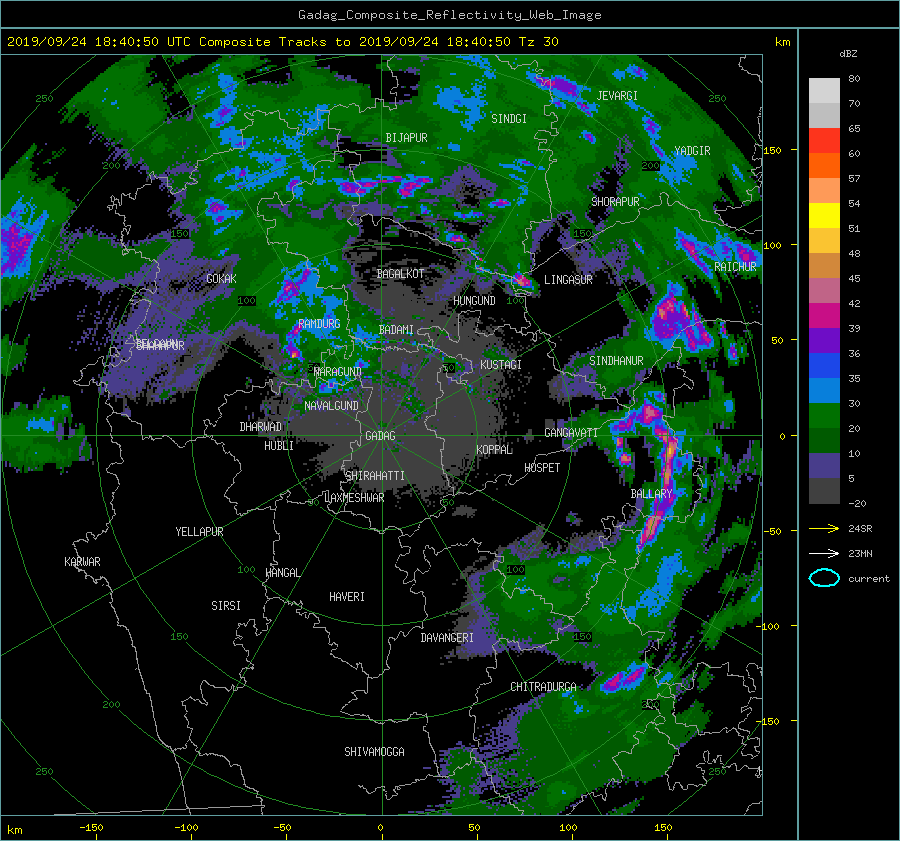The image size is (900, 841).
Task: Click the HUNGUND city label
Action: click(474, 301)
